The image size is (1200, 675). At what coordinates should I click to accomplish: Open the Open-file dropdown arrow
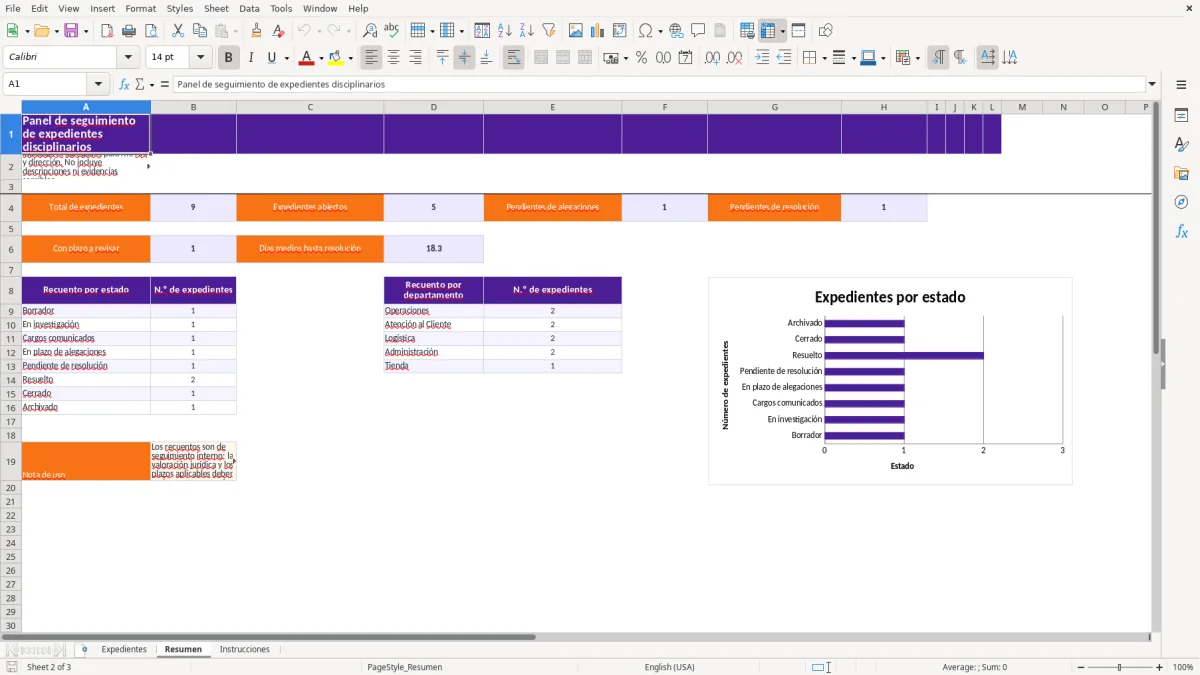coord(55,31)
